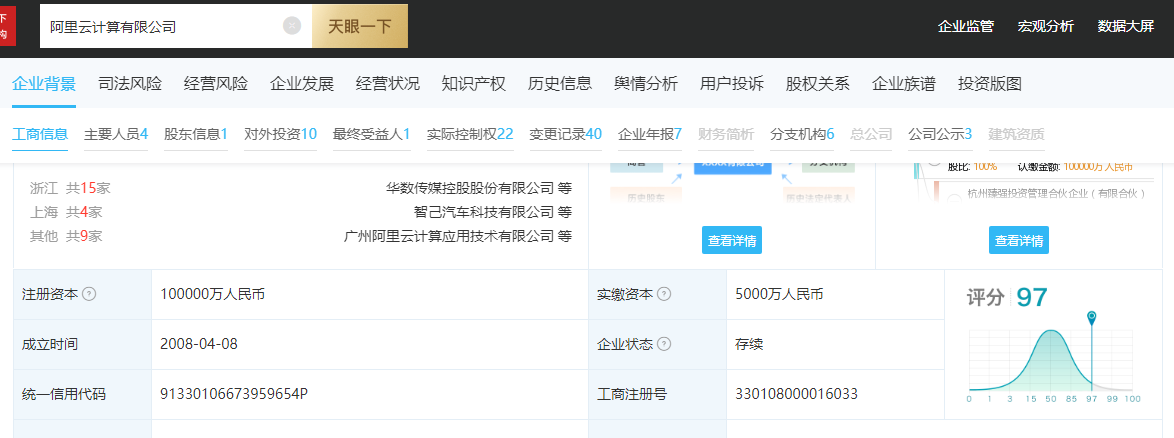Switch to 投资版图 tab
Image resolution: width=1174 pixels, height=438 pixels.
pyautogui.click(x=990, y=84)
